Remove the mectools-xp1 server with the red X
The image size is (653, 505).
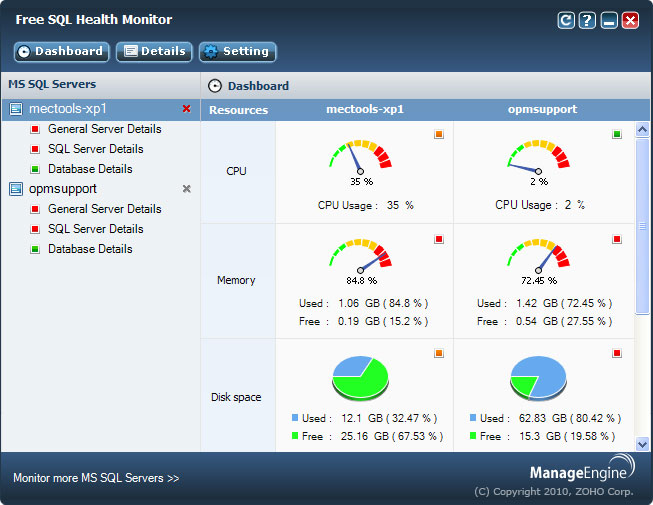tap(187, 109)
